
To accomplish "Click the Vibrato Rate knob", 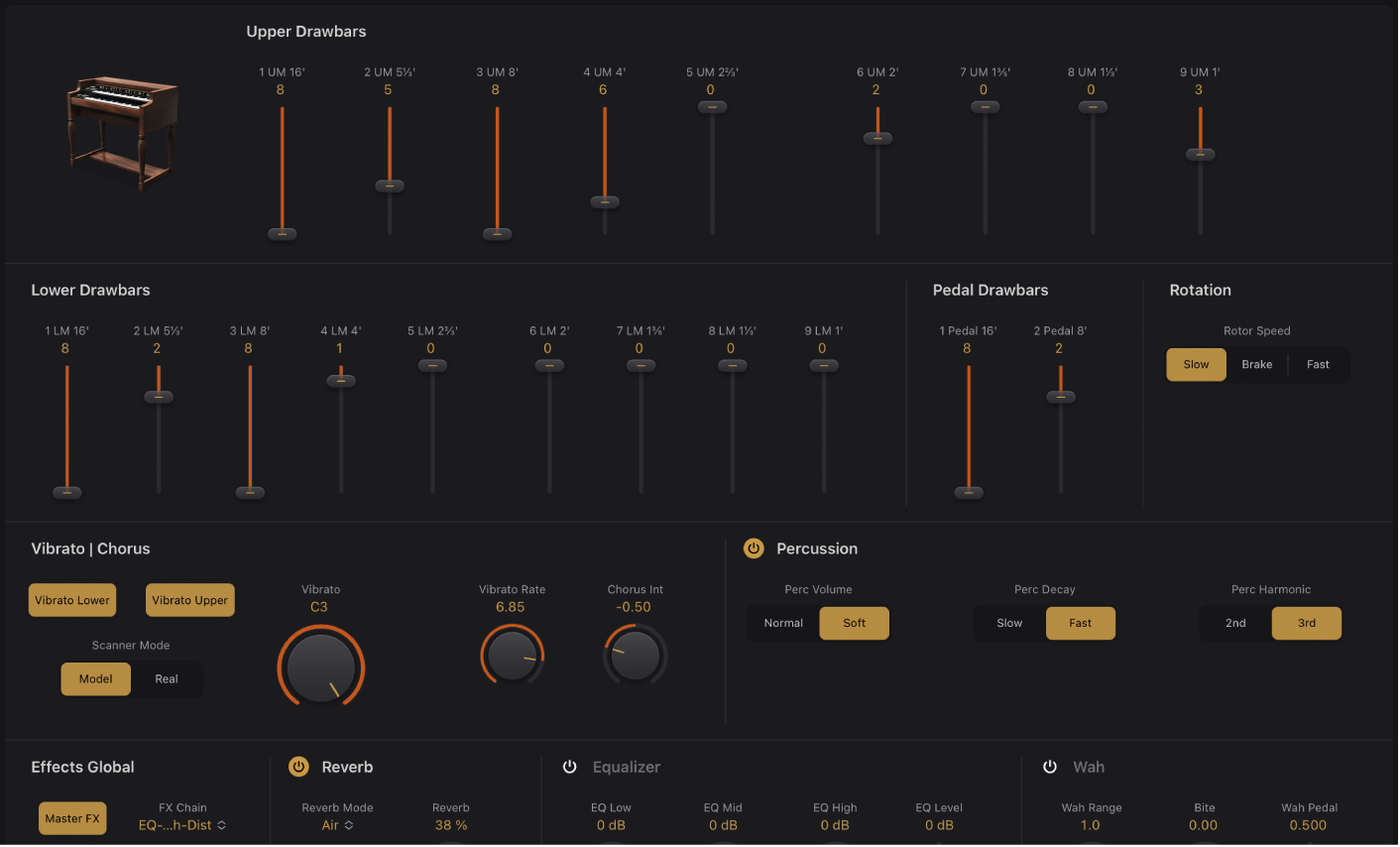I will (x=513, y=655).
